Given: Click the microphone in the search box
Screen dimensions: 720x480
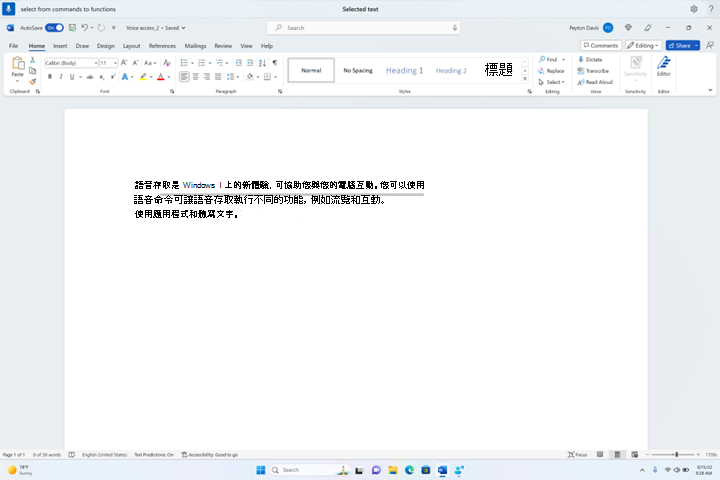Looking at the screenshot, I should point(455,28).
